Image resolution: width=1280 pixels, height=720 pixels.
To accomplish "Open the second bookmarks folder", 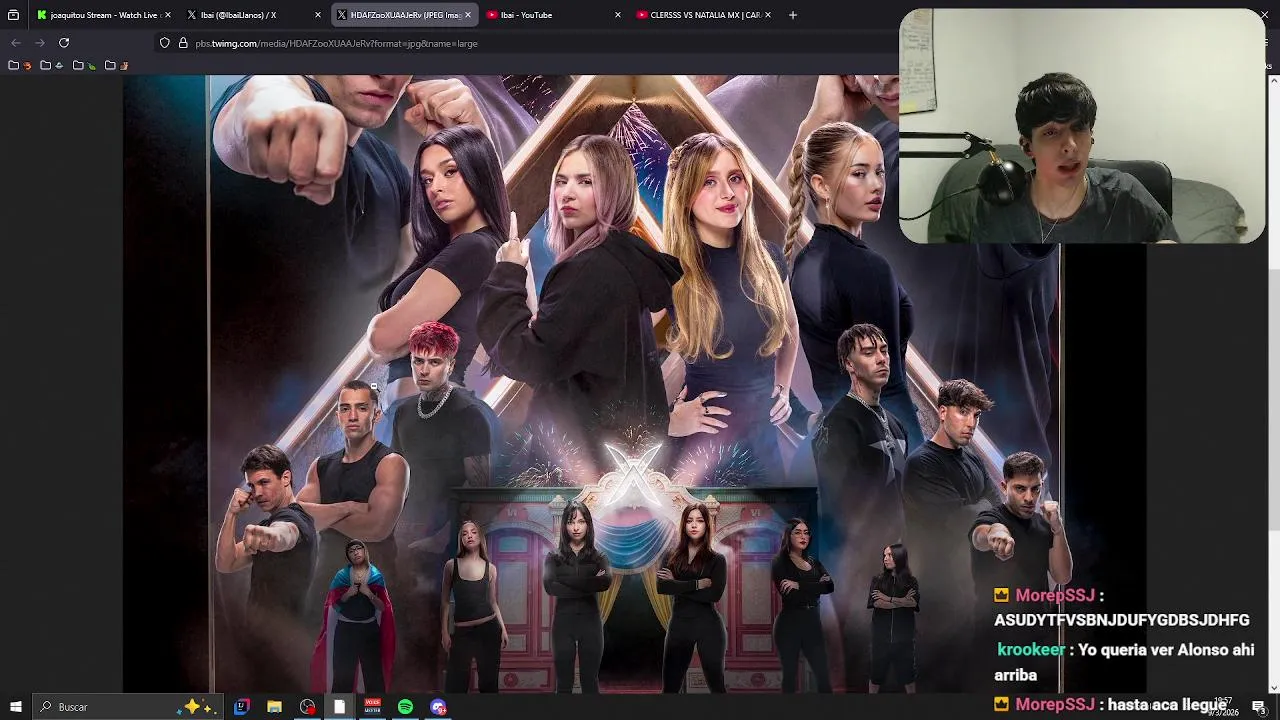I will 51,65.
